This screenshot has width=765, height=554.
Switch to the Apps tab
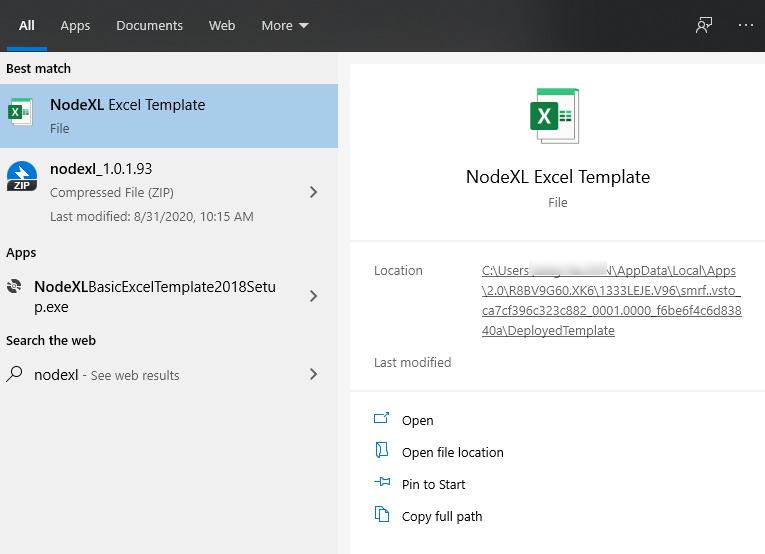point(75,25)
